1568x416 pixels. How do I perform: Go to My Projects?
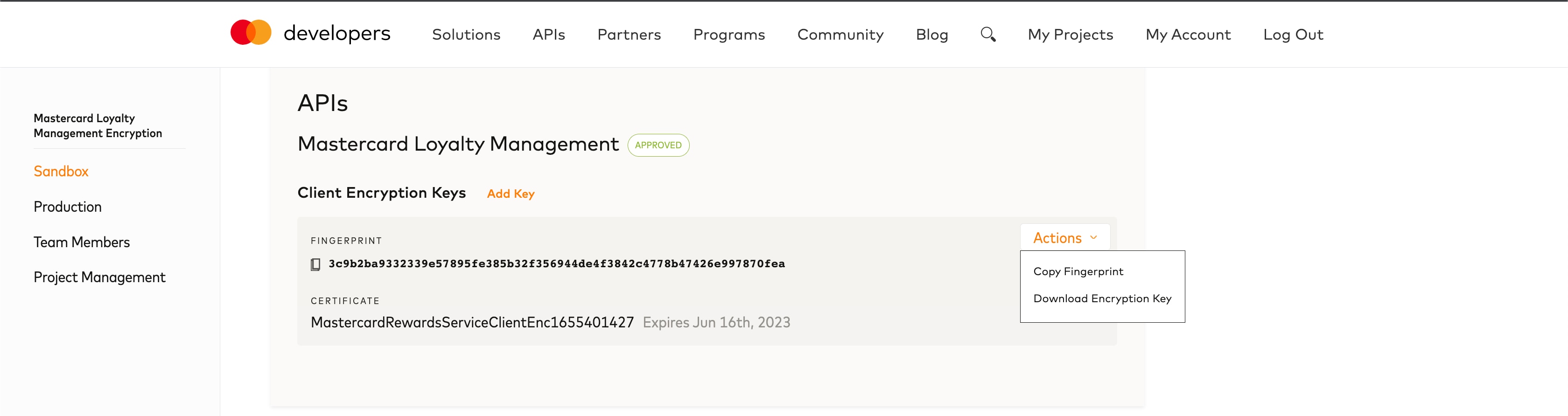click(1070, 35)
